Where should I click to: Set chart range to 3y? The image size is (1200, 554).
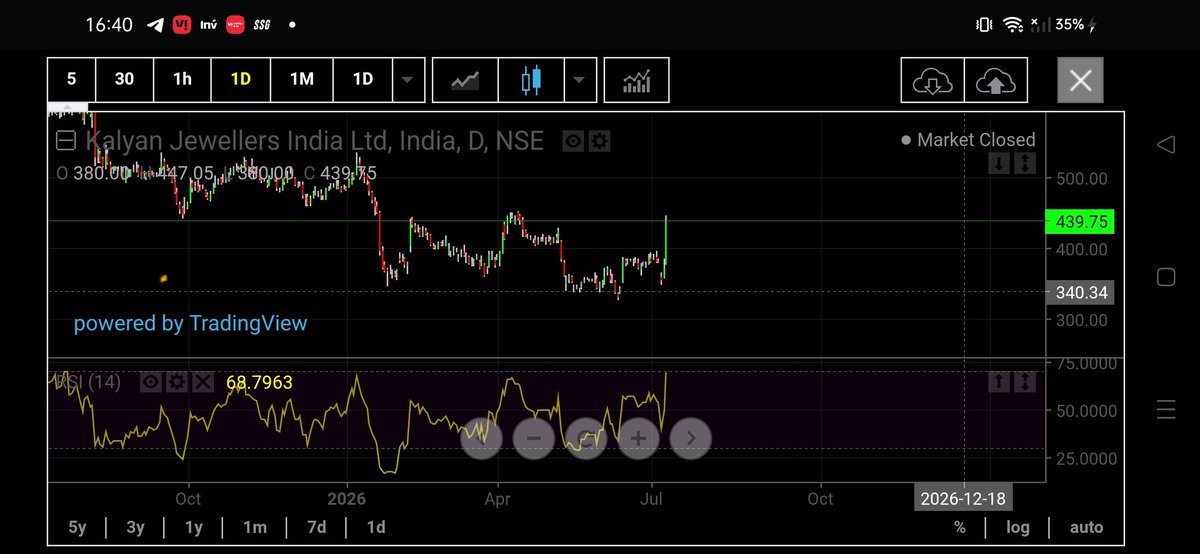[x=136, y=527]
